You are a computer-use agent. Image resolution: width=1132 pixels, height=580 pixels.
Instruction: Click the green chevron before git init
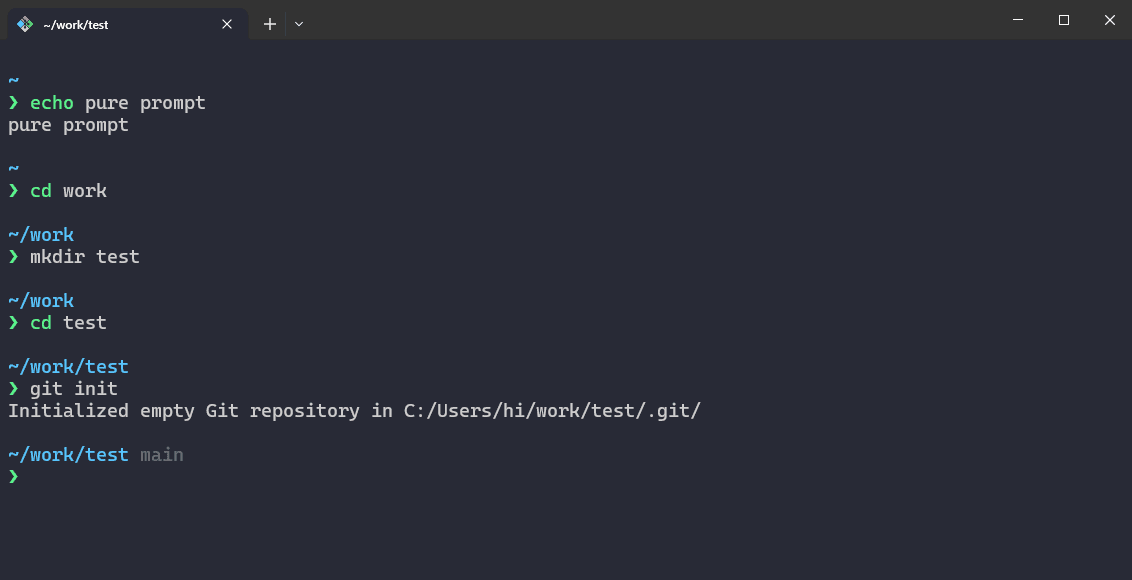[x=13, y=388]
